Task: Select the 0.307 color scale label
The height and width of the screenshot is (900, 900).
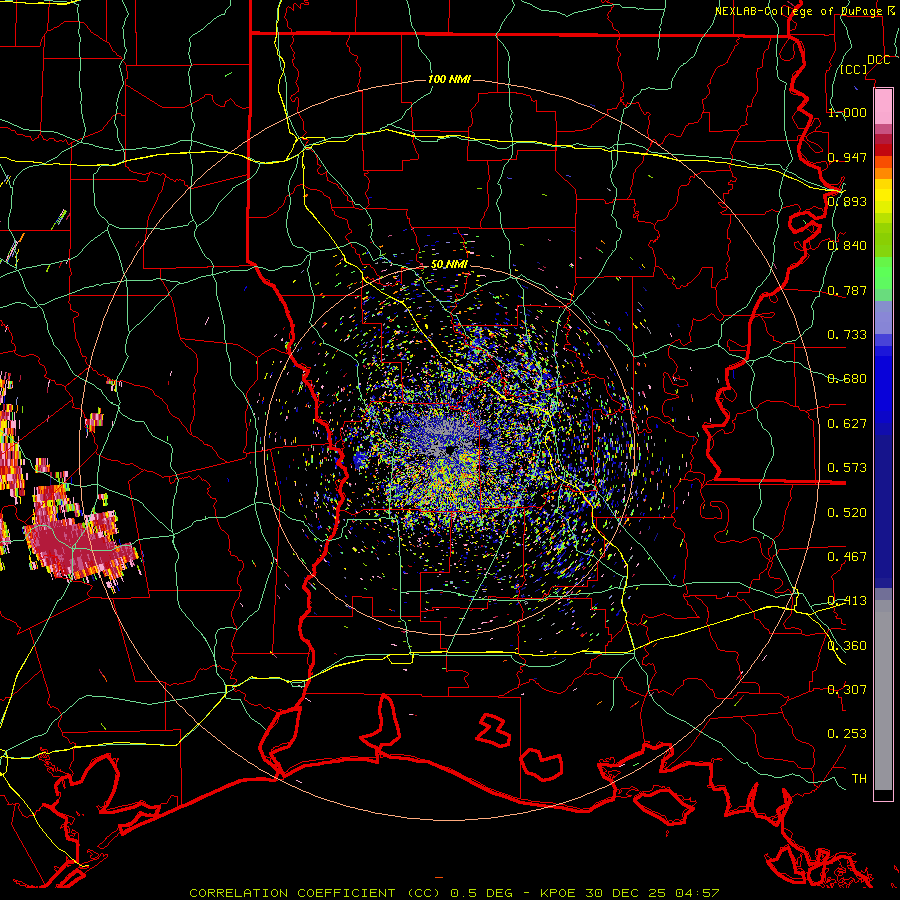Action: pos(847,689)
